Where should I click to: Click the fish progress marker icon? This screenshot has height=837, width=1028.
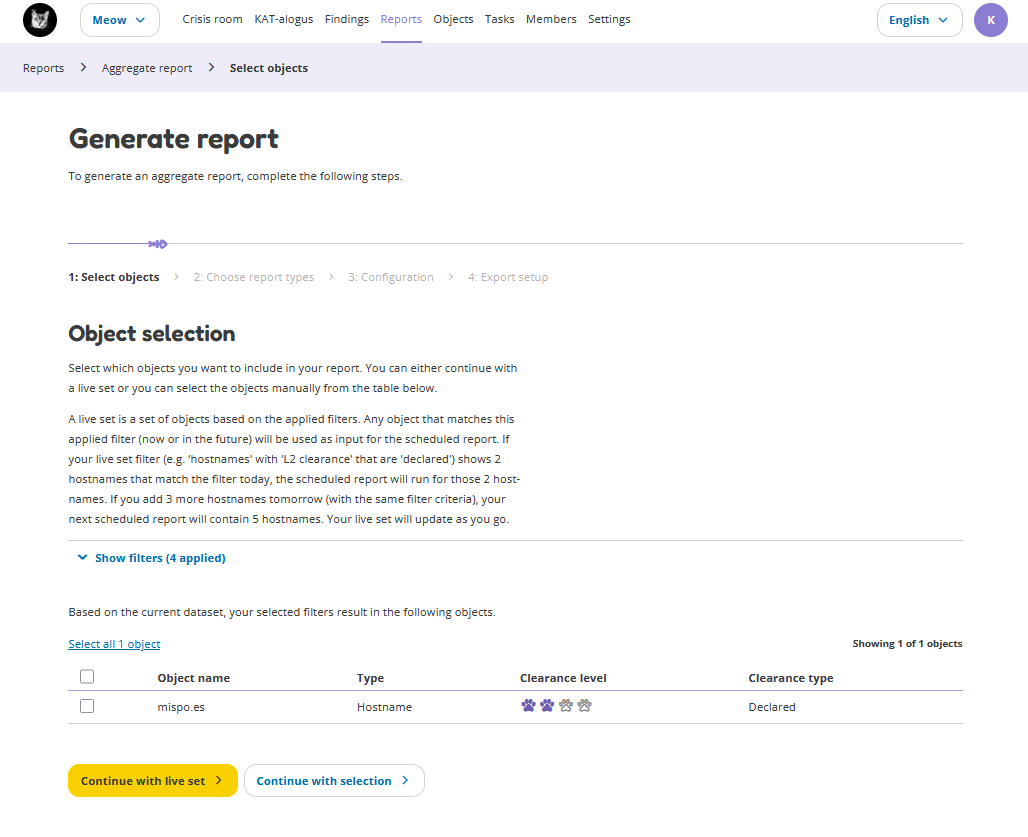click(x=158, y=244)
